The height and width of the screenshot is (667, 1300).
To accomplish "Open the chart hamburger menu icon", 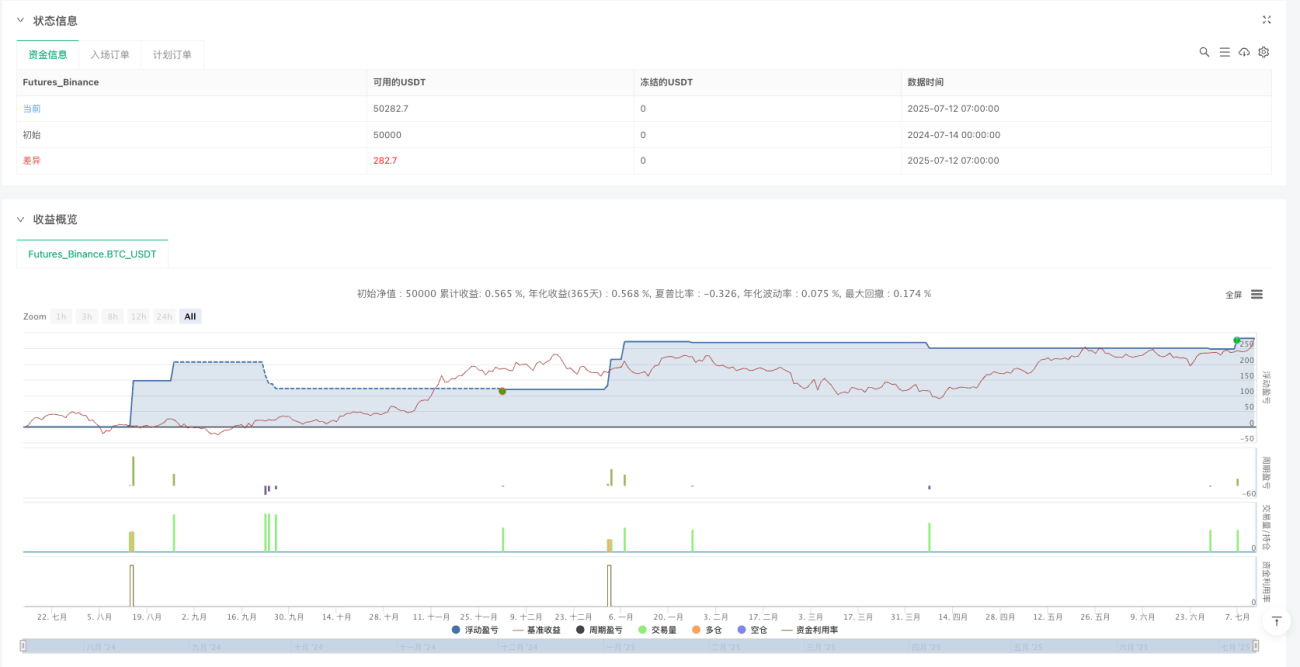I will [1257, 294].
